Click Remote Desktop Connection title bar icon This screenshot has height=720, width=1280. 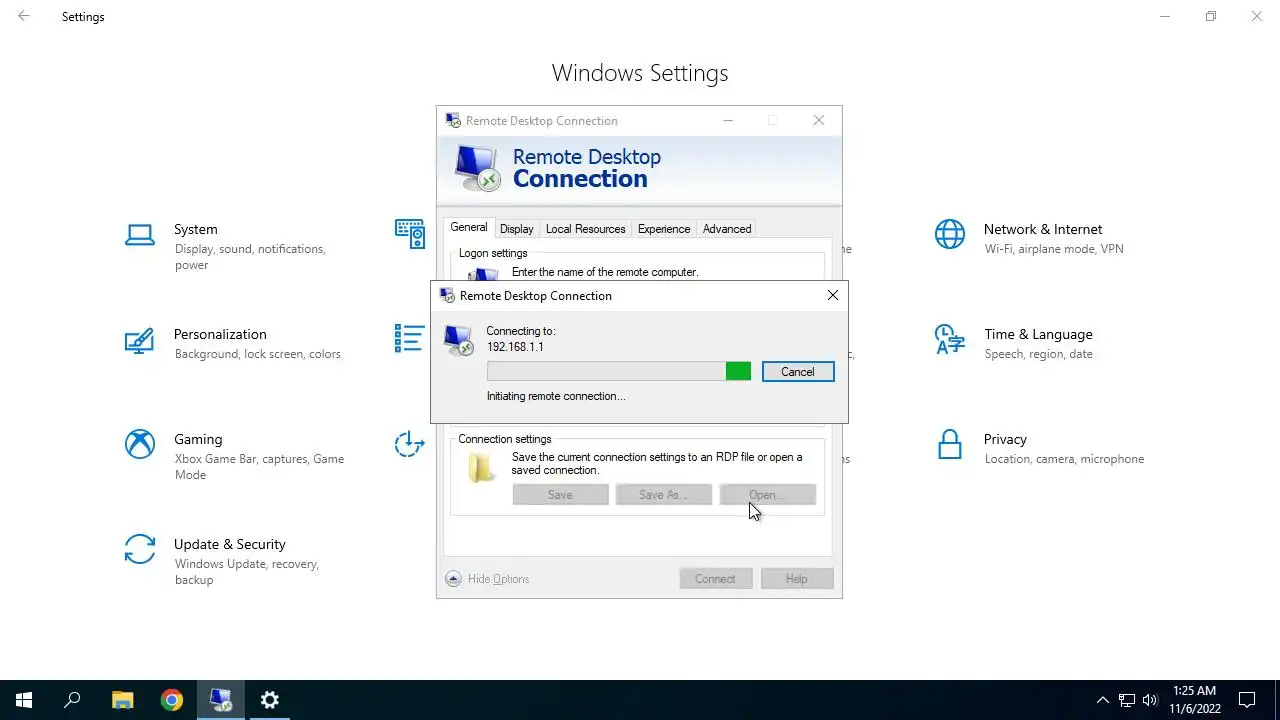(453, 121)
